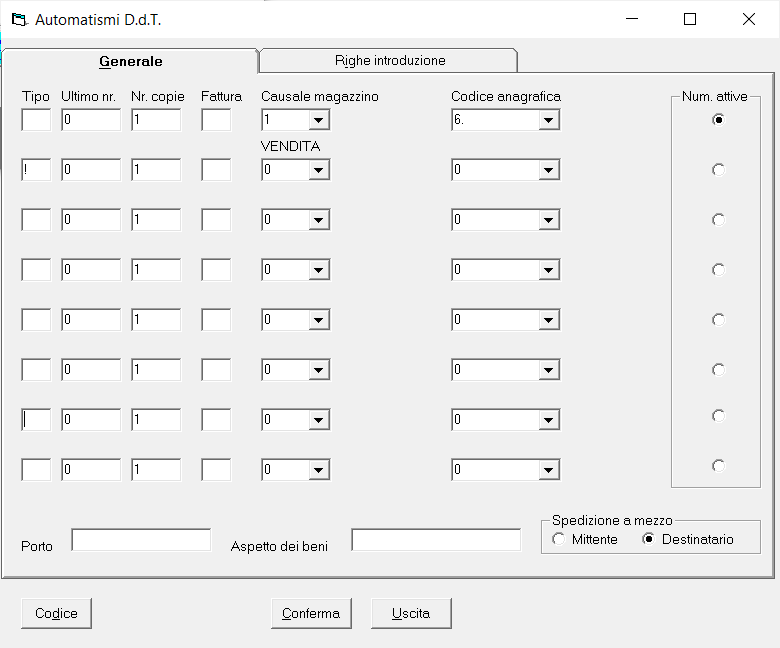Image resolution: width=780 pixels, height=648 pixels.
Task: Open fourth row Codice anagrafica dropdown
Action: (x=548, y=270)
